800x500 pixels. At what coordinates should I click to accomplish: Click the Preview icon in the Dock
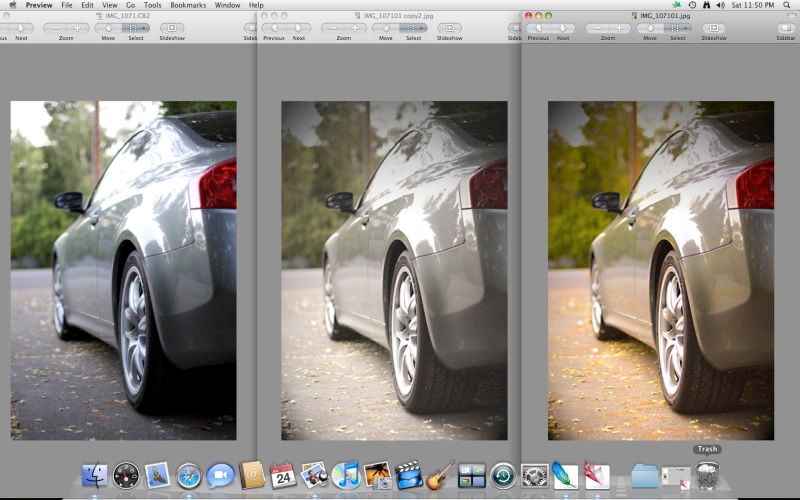coord(314,476)
